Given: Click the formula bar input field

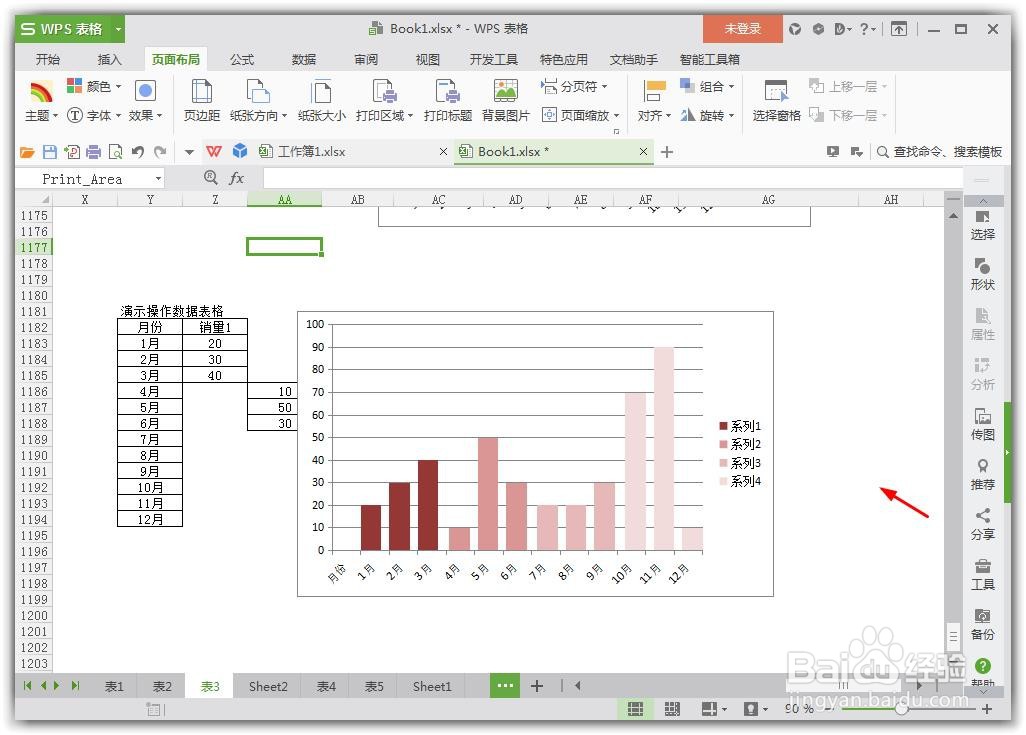Looking at the screenshot, I should pyautogui.click(x=612, y=178).
